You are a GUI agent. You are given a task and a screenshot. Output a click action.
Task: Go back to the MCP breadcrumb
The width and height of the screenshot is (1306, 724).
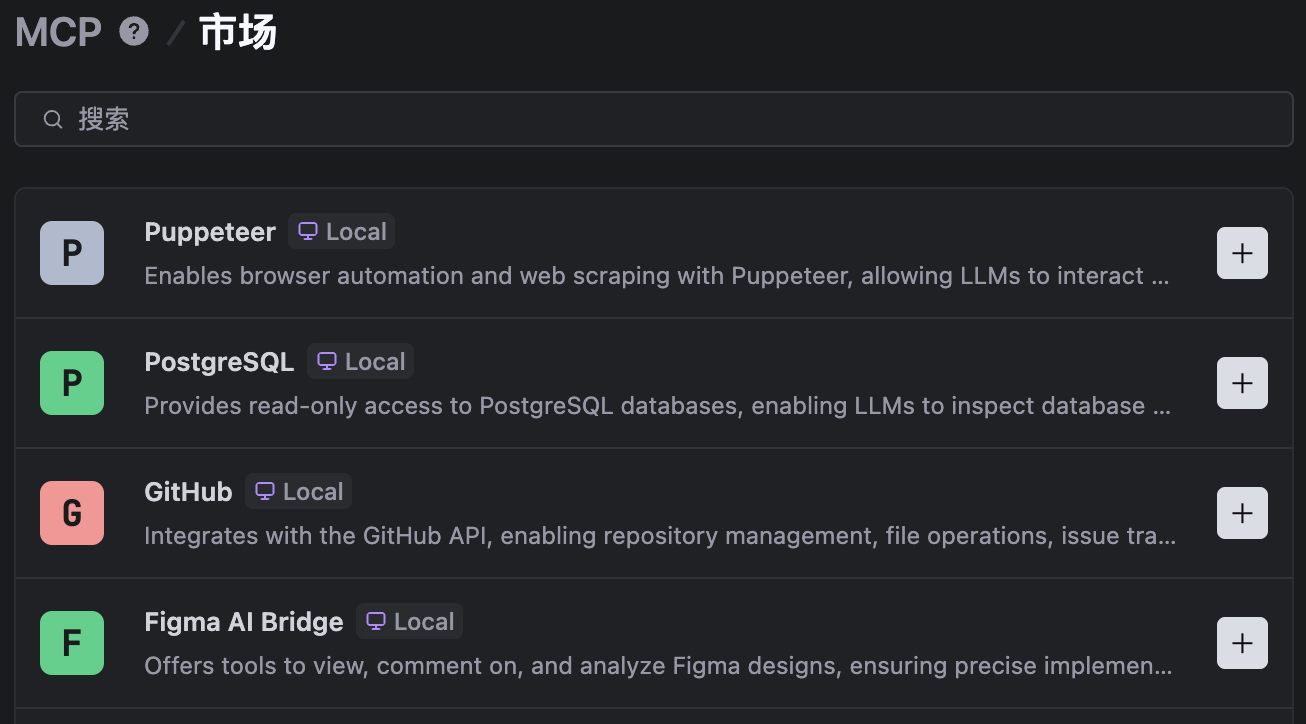tap(58, 32)
